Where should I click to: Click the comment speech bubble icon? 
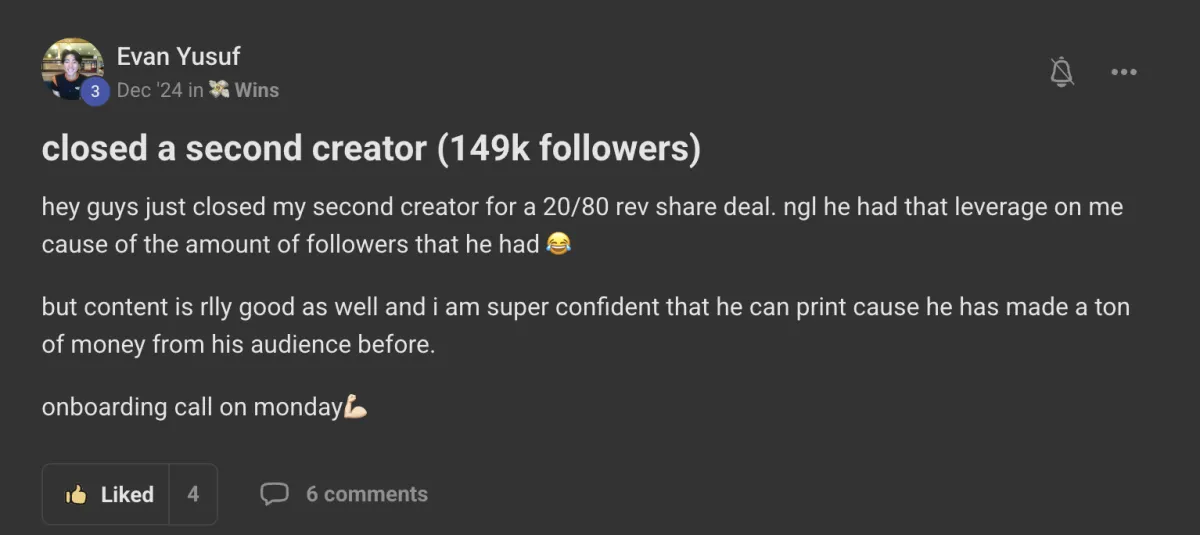point(274,494)
